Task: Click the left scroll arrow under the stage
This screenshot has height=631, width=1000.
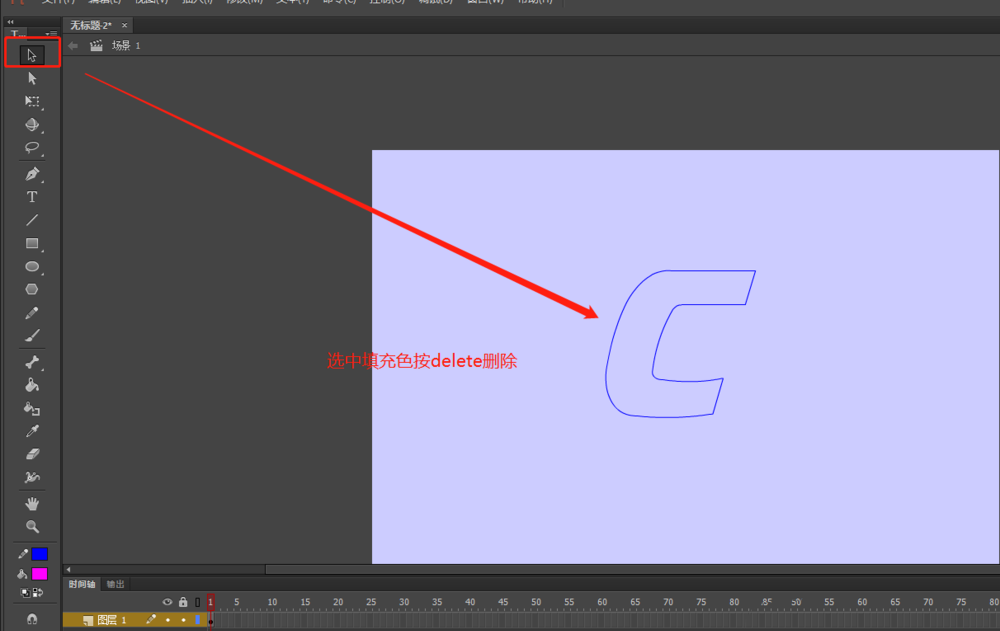Action: 68,569
